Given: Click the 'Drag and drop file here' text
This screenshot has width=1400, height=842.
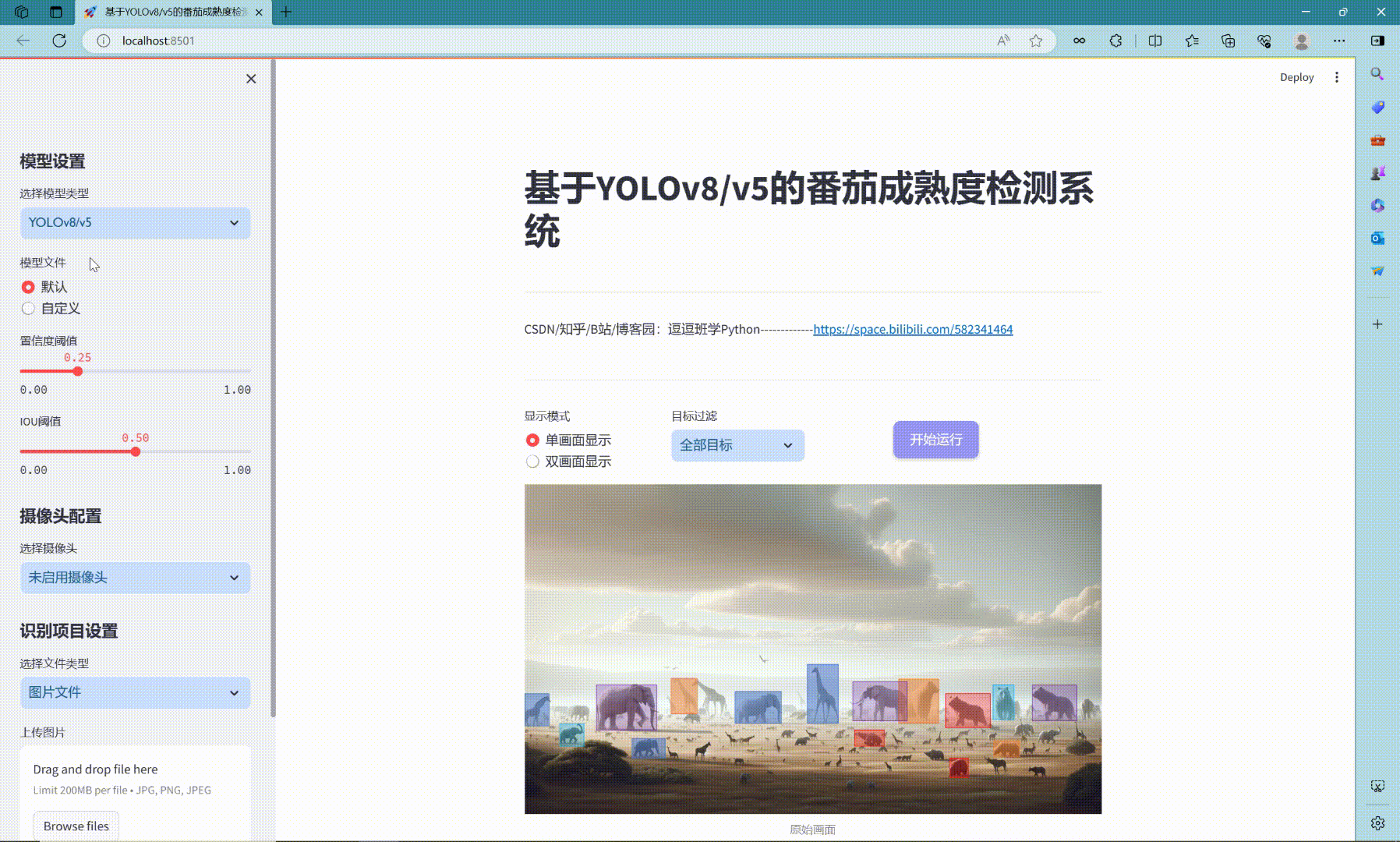Looking at the screenshot, I should (95, 769).
